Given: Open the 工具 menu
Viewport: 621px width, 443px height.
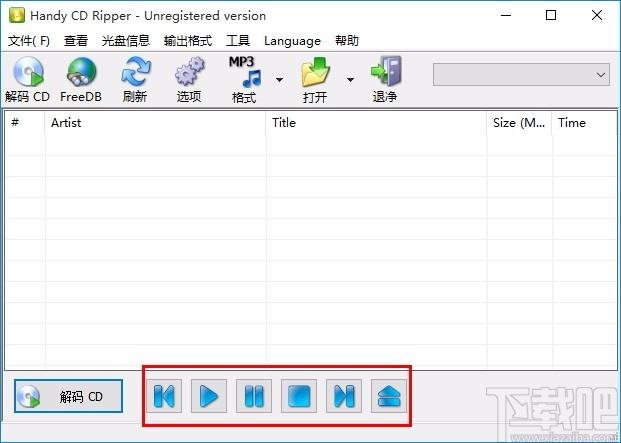Looking at the screenshot, I should coord(238,40).
